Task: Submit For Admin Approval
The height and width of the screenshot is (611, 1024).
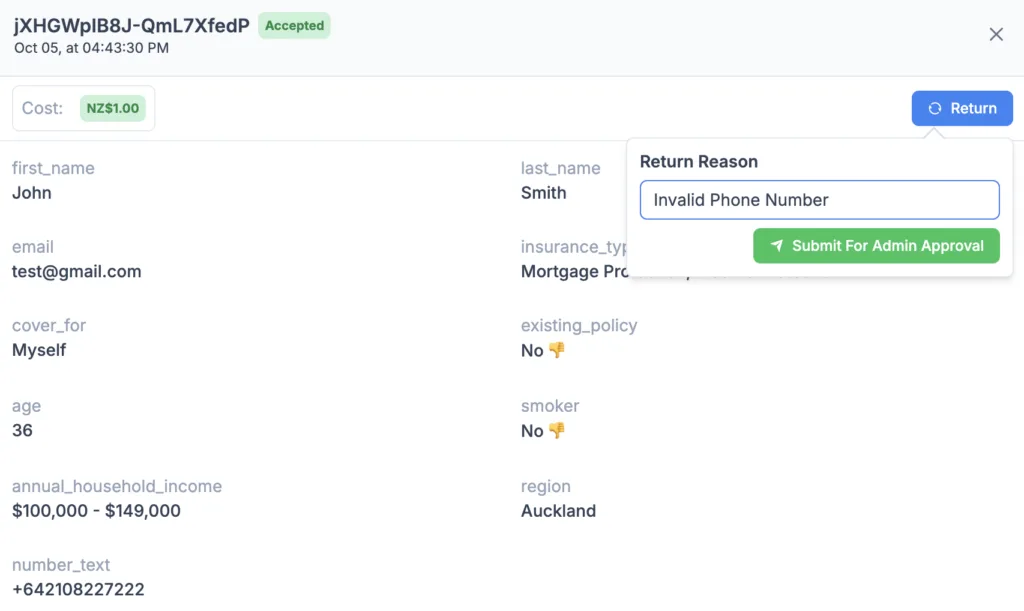Action: pos(876,246)
